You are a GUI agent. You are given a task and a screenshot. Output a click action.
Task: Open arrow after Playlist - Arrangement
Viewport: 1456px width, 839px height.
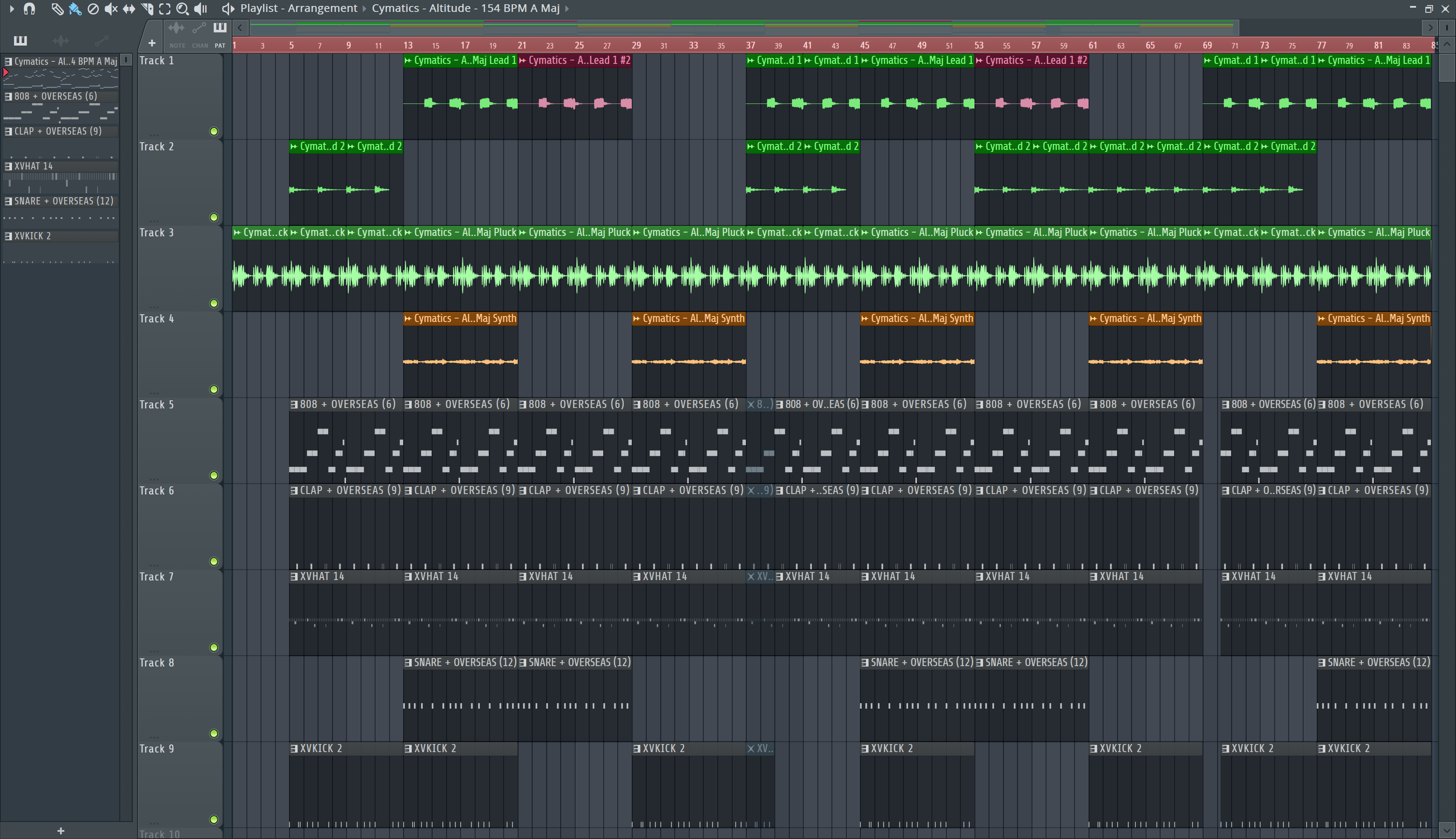(x=364, y=9)
